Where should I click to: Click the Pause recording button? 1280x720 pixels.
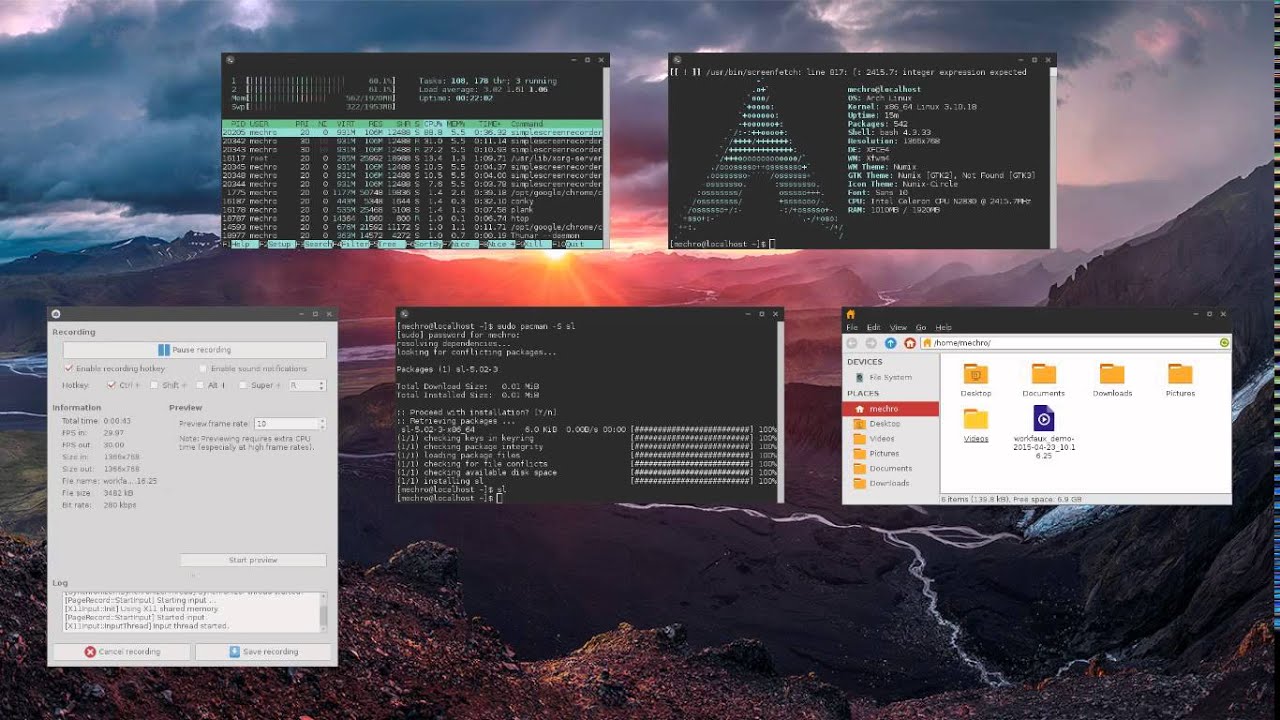point(194,350)
